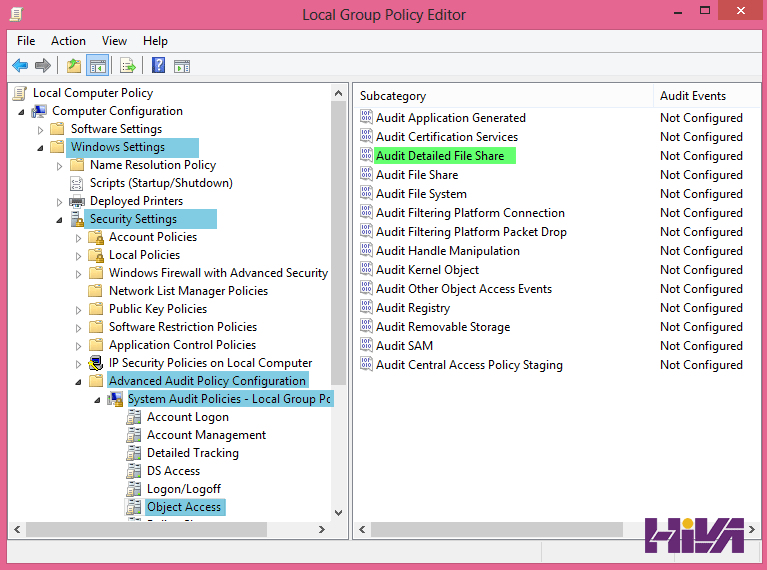
Task: Select Network List Manager Policies folder
Action: pos(188,291)
